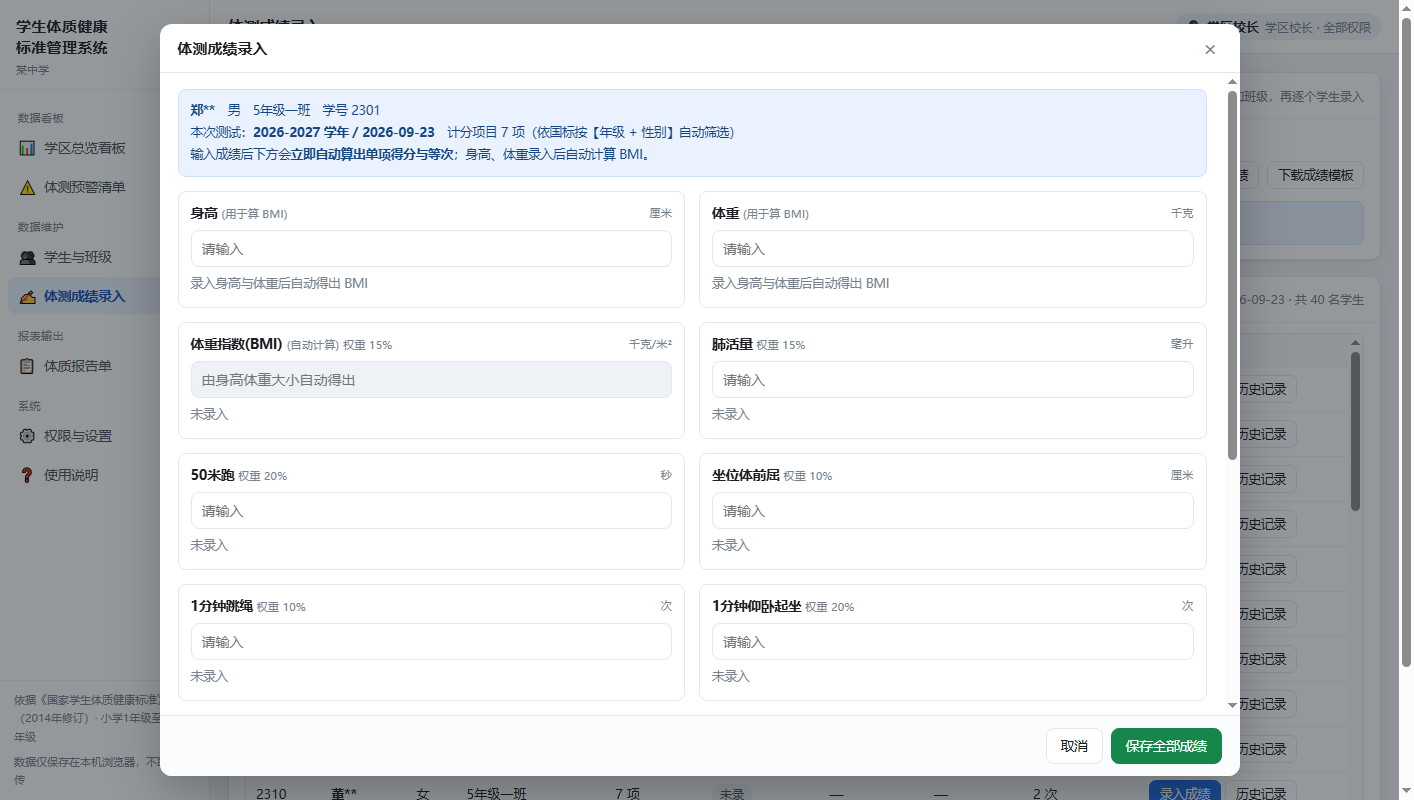Open 使用说明 question mark icon

pos(28,475)
